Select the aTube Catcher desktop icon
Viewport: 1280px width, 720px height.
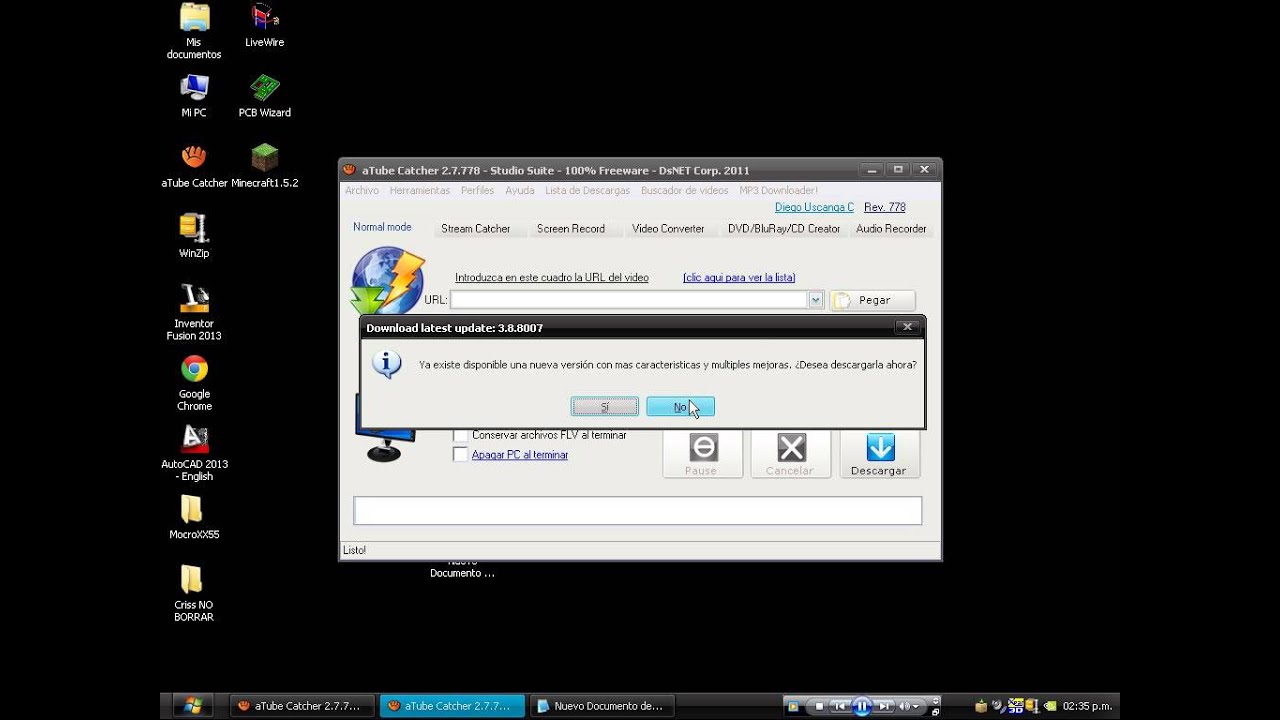[x=194, y=166]
